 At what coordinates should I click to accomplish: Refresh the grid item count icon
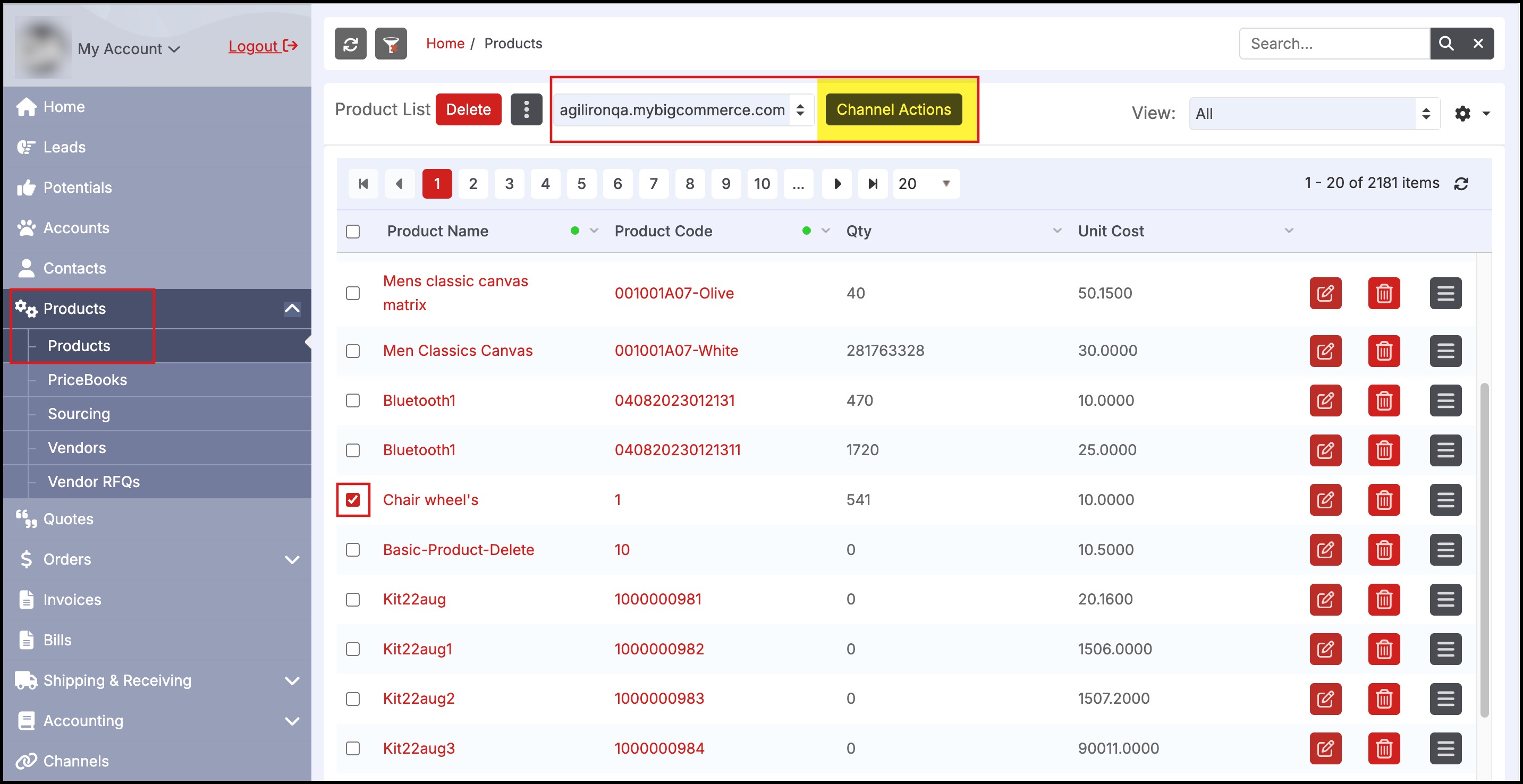coord(1461,184)
